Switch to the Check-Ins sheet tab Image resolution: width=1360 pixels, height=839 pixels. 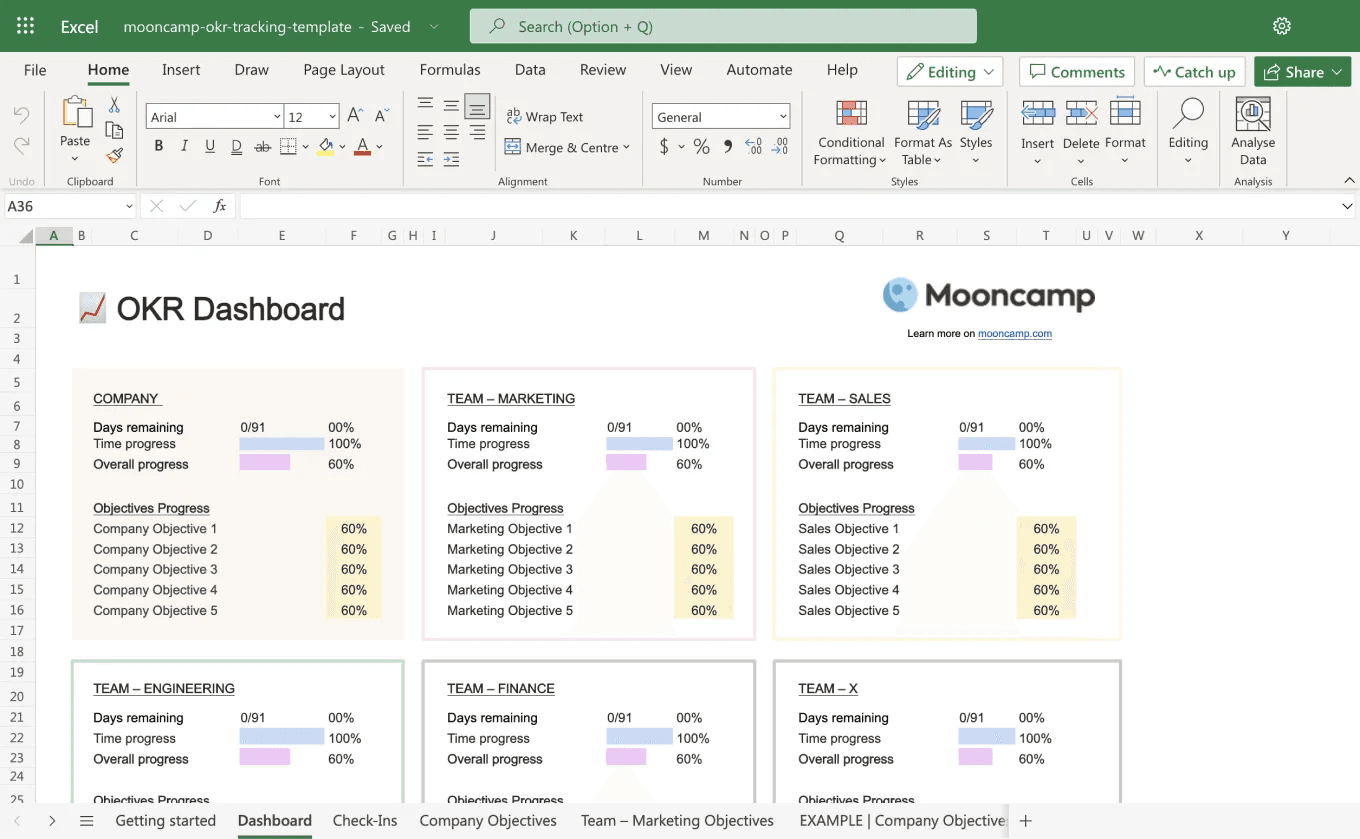365,820
